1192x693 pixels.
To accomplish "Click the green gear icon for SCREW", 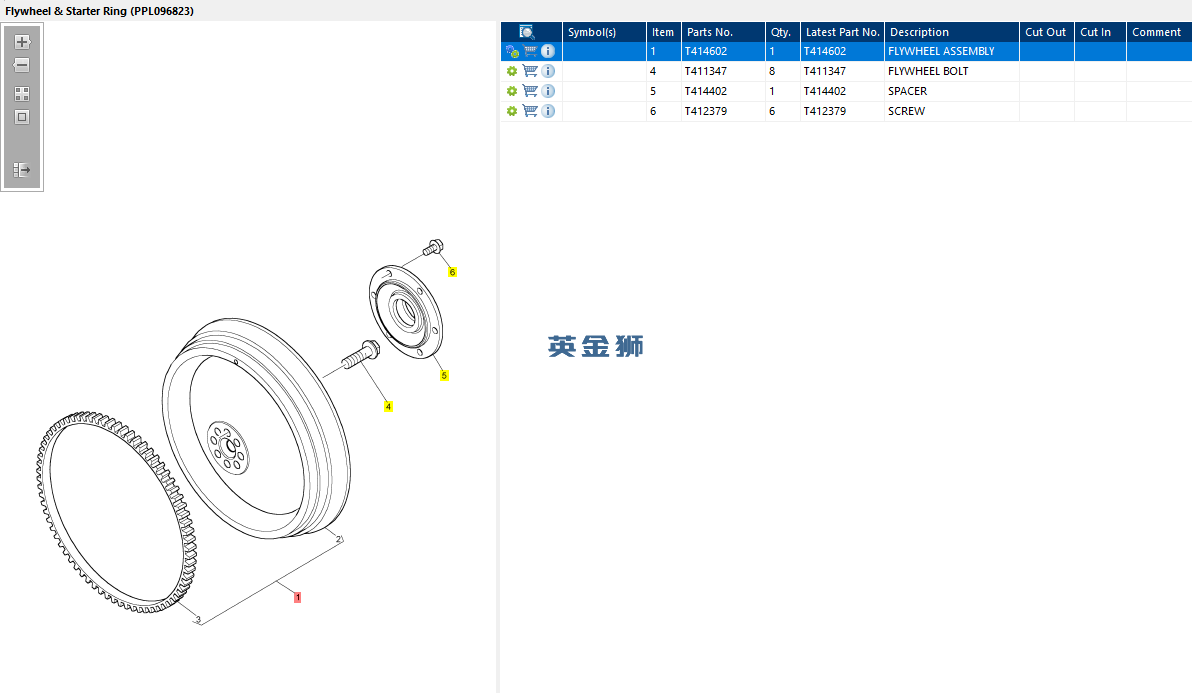I will pos(512,111).
